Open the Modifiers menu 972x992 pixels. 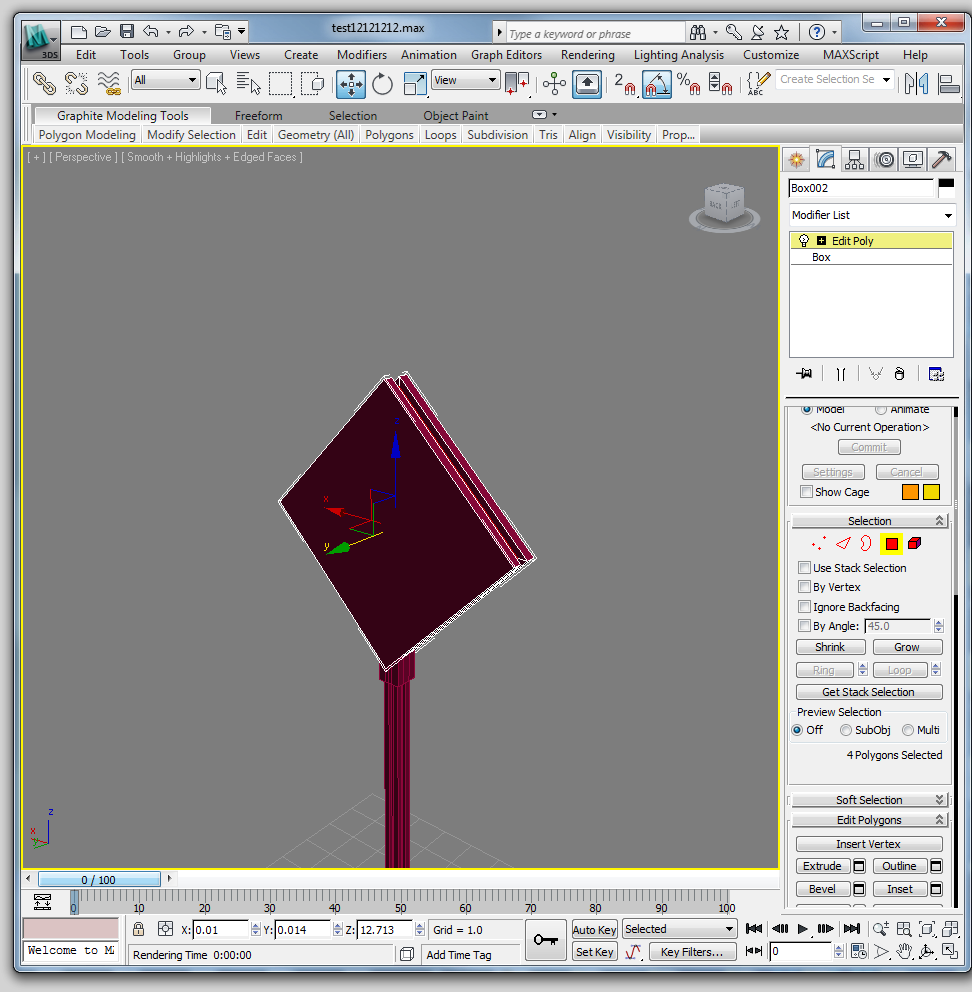(361, 55)
